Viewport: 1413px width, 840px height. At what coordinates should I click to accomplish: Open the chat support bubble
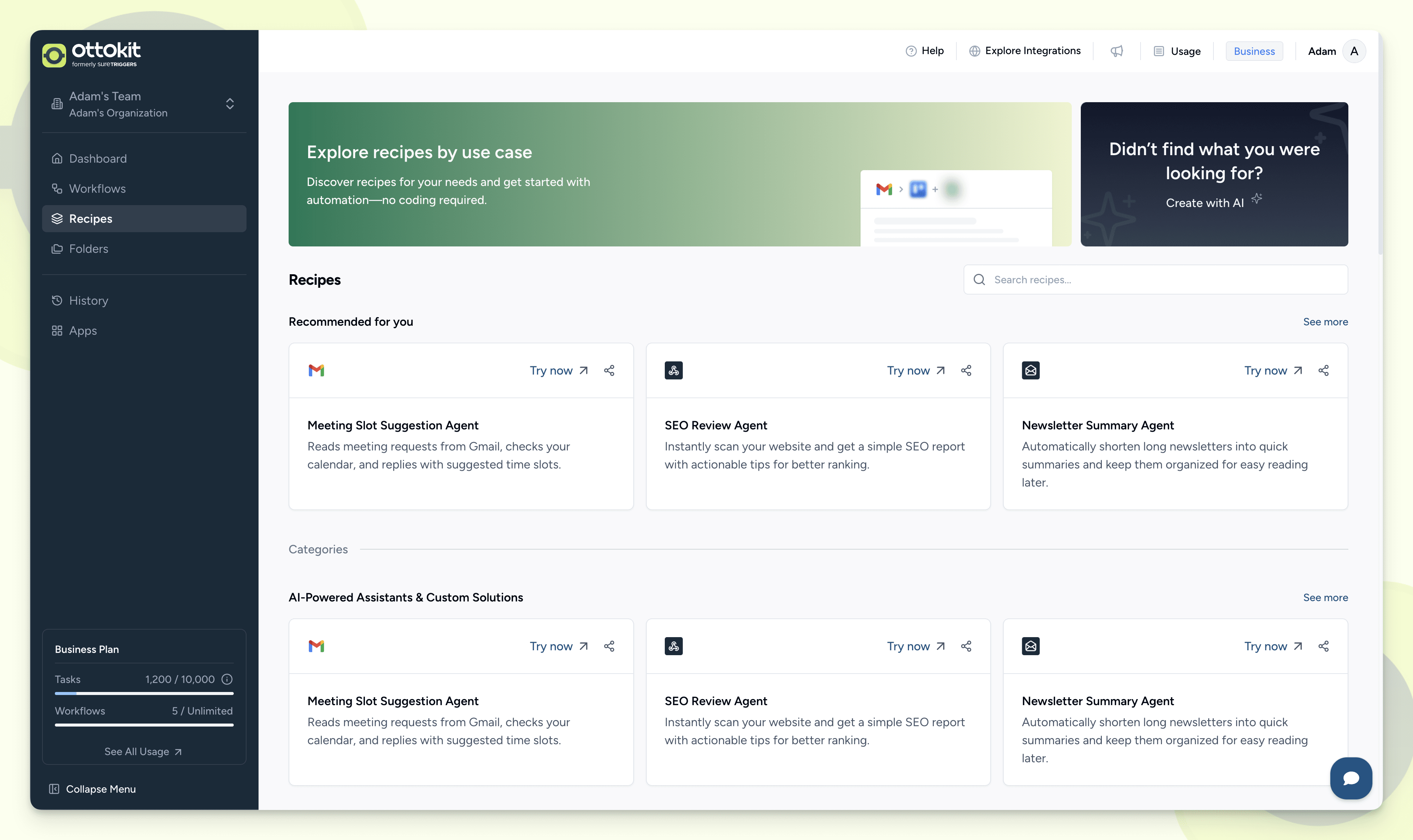1351,778
